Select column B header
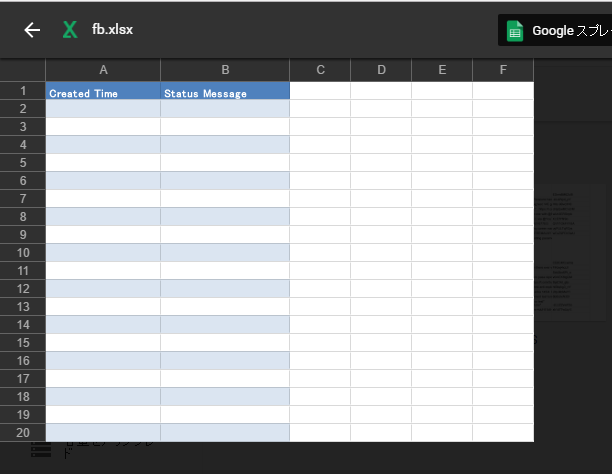The image size is (612, 474). click(x=225, y=70)
